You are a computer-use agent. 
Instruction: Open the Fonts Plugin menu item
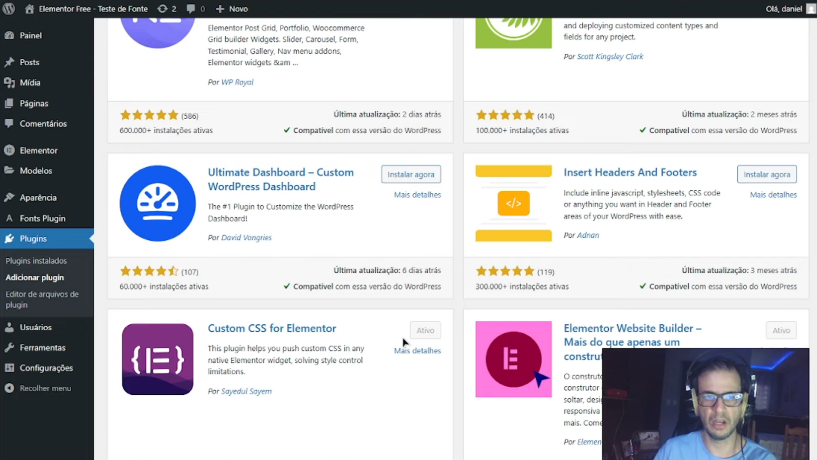[x=42, y=218]
